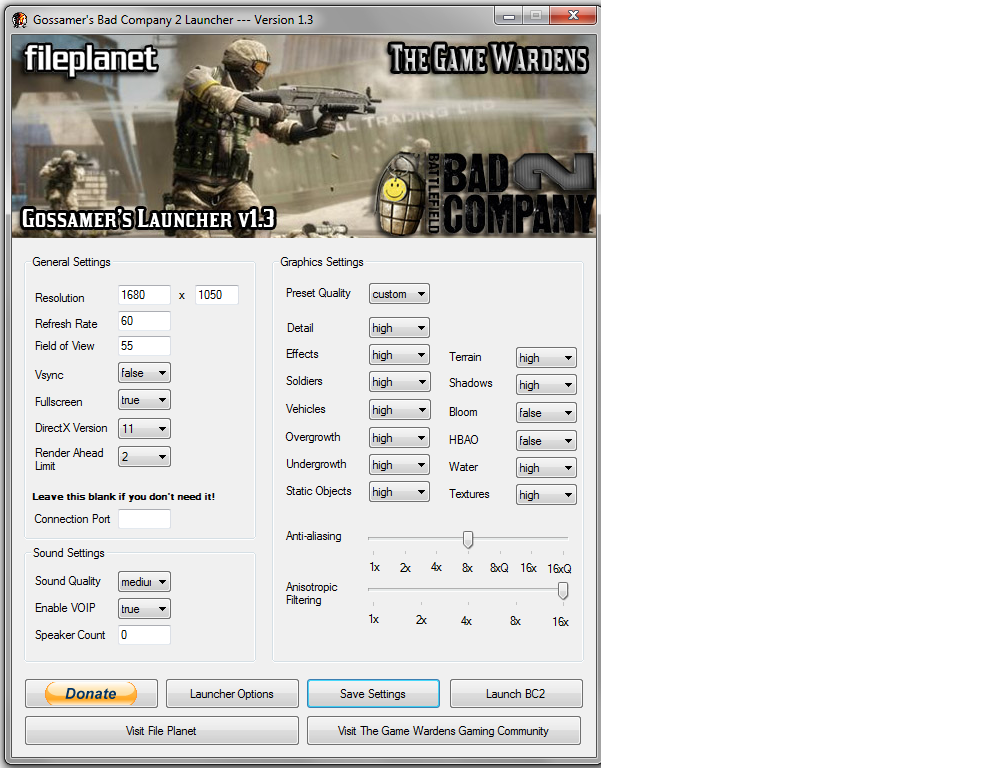The width and height of the screenshot is (1008, 768).
Task: Visit The Game Wardens Gaming Community
Action: tap(444, 731)
